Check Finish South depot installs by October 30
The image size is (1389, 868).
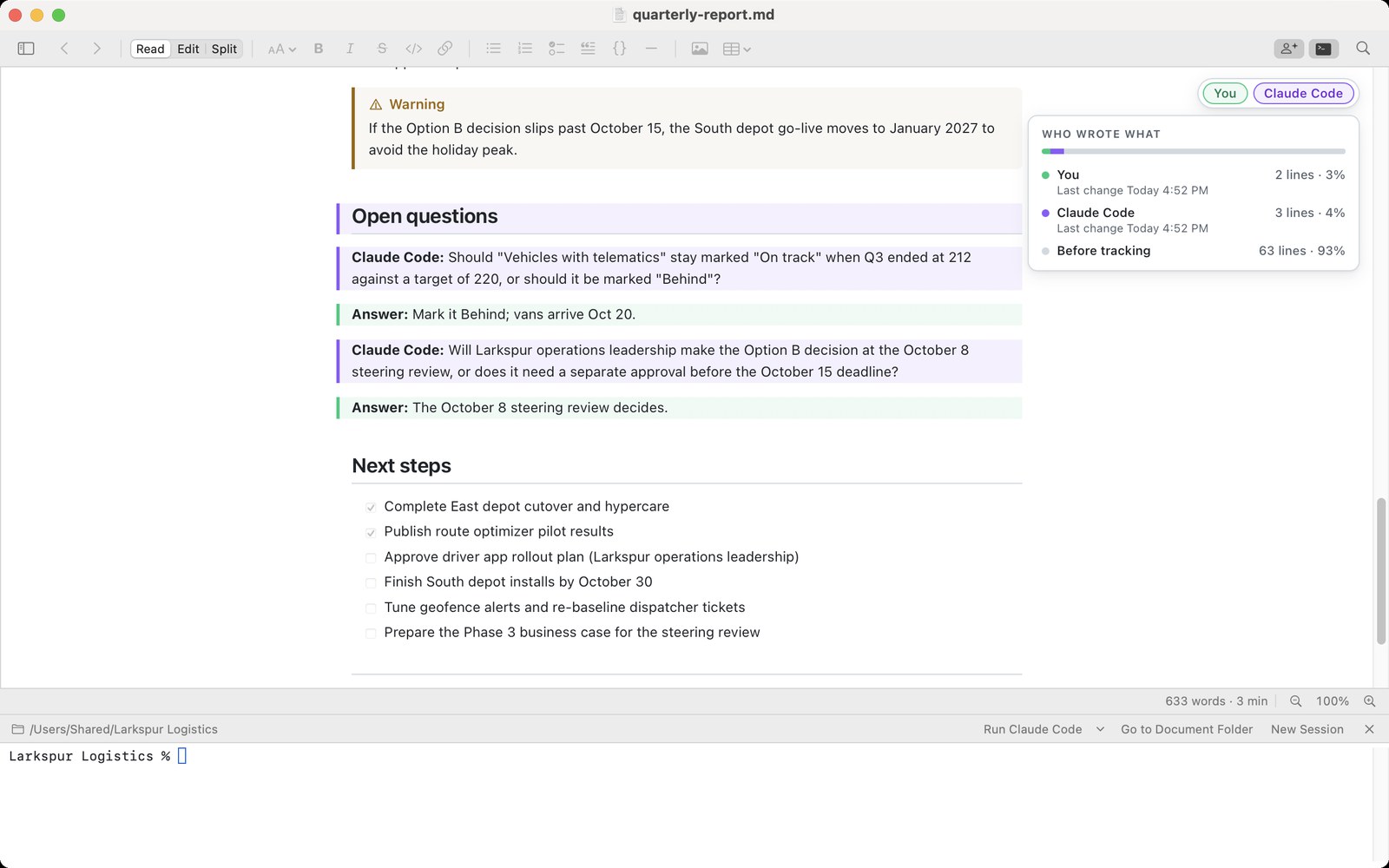pos(371,582)
